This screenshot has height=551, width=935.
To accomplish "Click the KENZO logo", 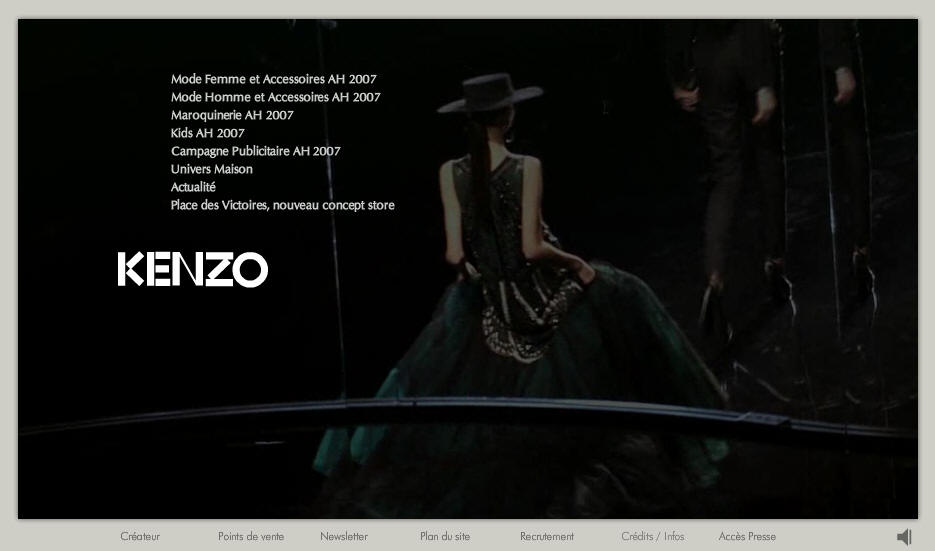I will click(x=193, y=270).
